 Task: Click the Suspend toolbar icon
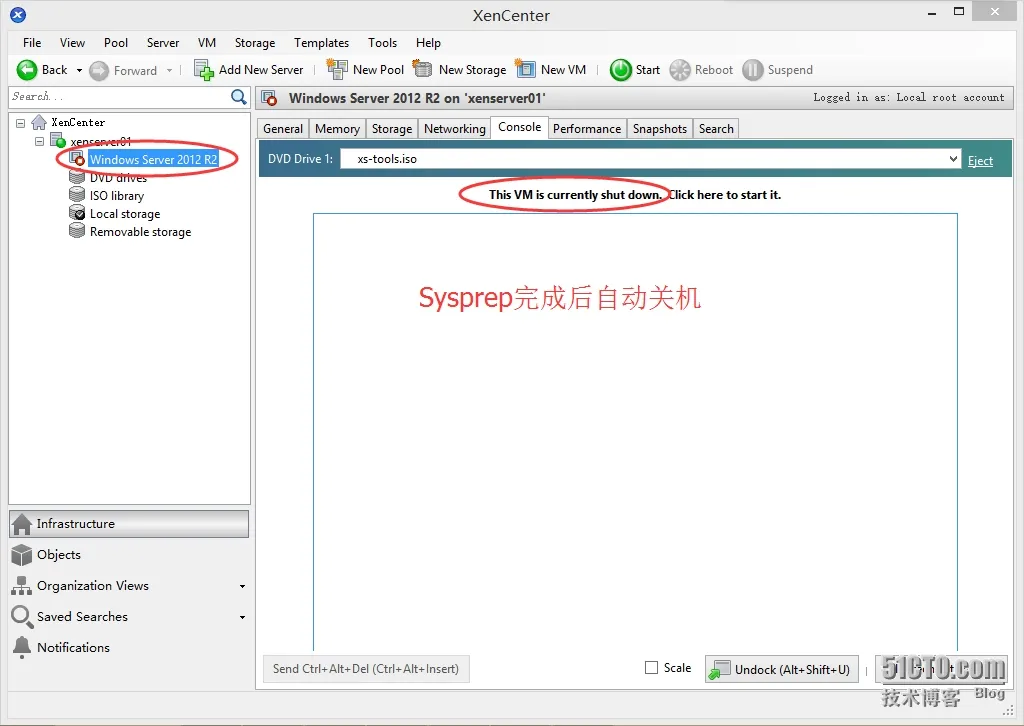pos(752,70)
